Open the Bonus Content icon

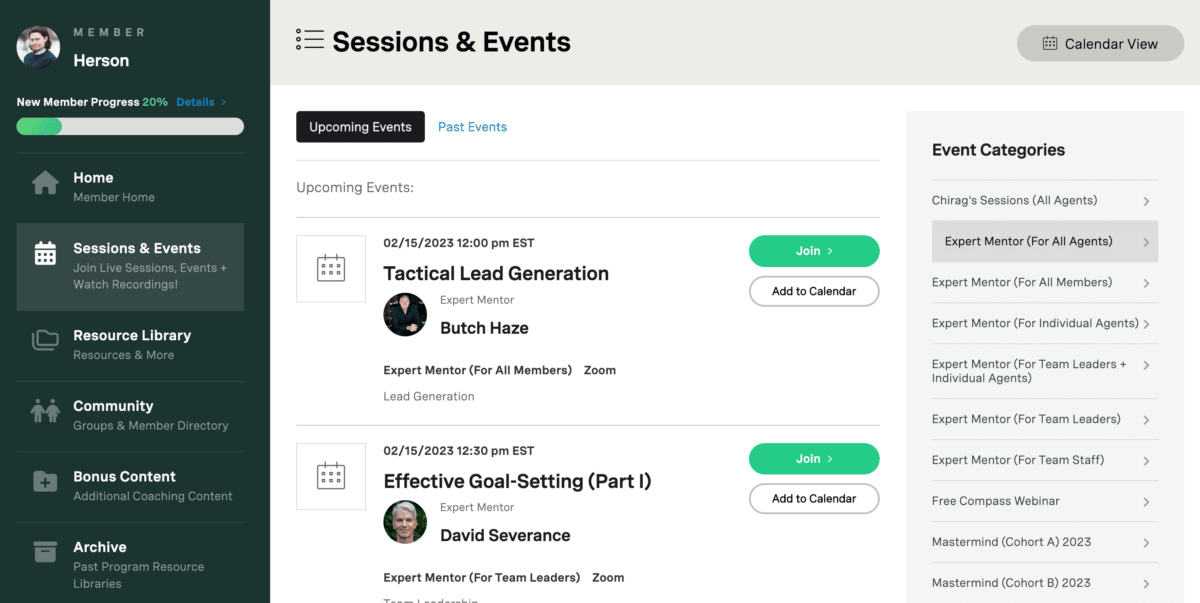point(45,482)
